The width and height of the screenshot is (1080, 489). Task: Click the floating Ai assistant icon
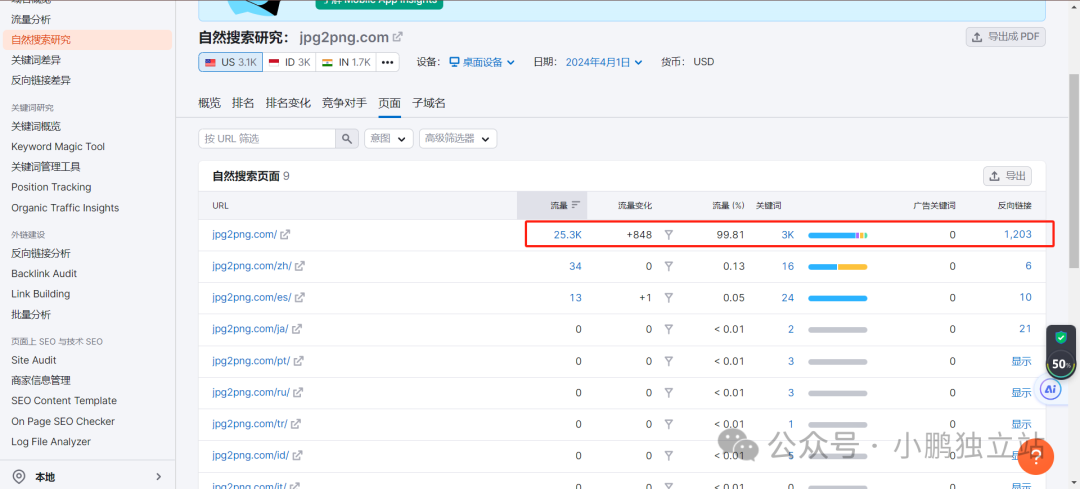1050,389
